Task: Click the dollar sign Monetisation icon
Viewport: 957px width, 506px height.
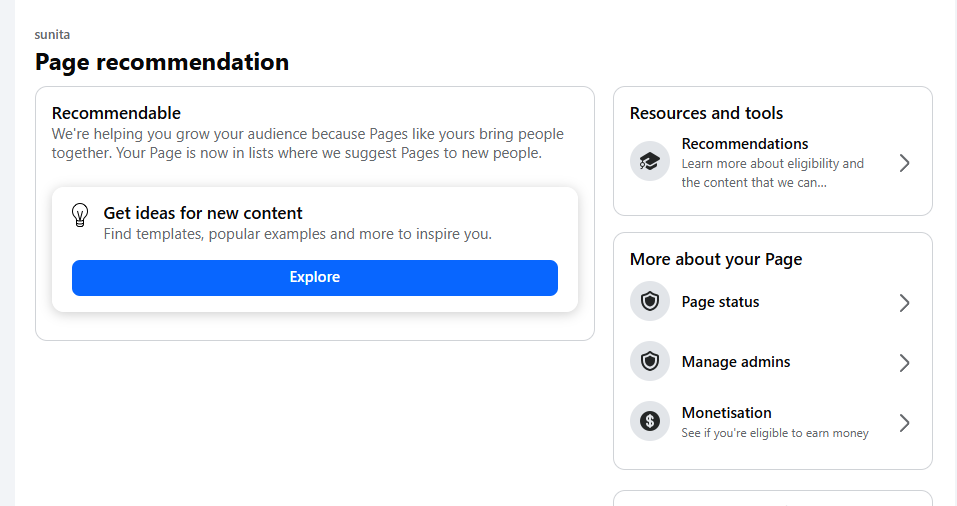Action: (x=650, y=422)
